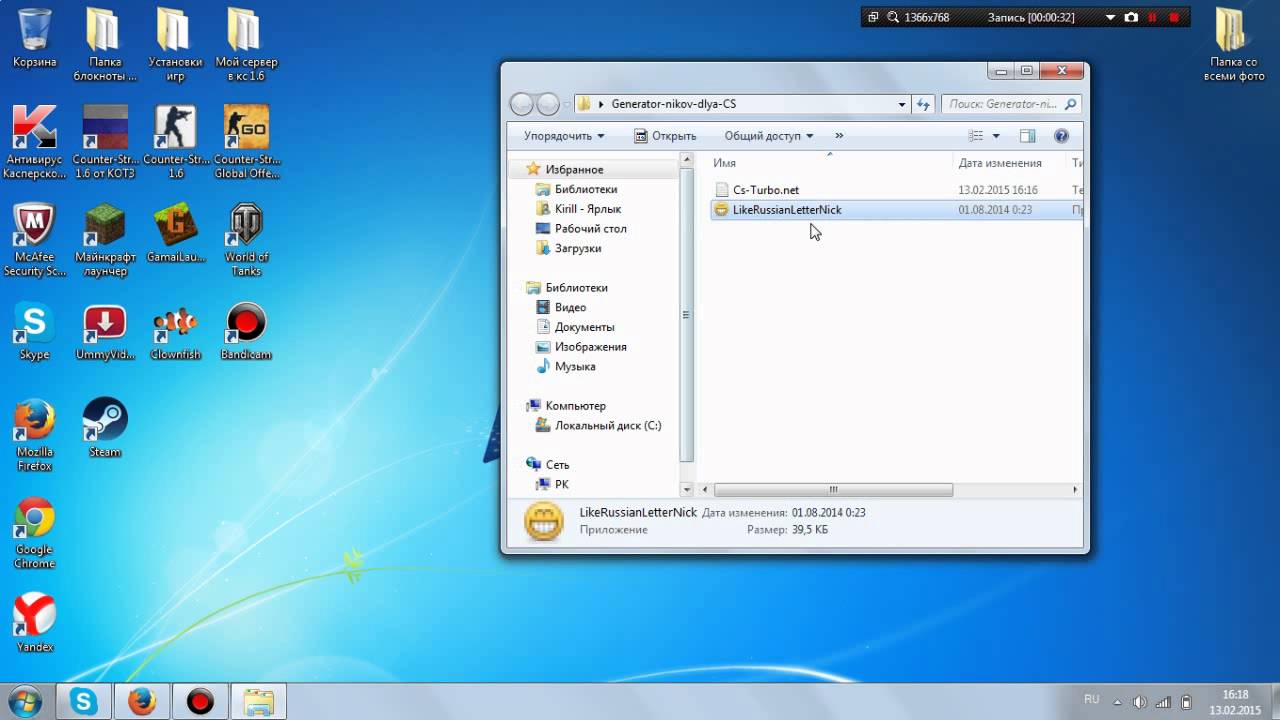The height and width of the screenshot is (720, 1280).
Task: Open the Skype desktop shortcut
Action: 34,331
